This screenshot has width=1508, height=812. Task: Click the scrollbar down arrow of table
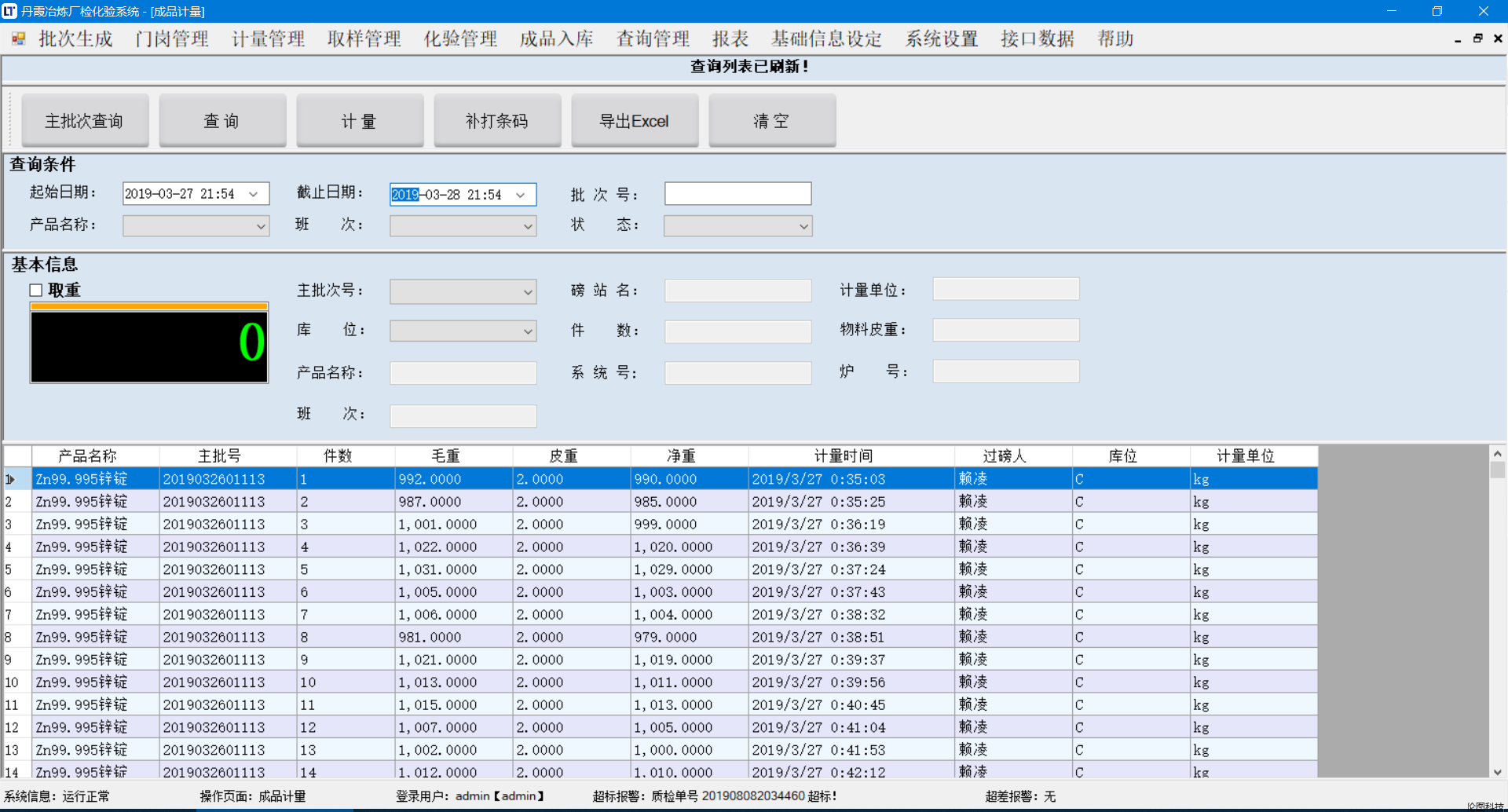(1498, 772)
